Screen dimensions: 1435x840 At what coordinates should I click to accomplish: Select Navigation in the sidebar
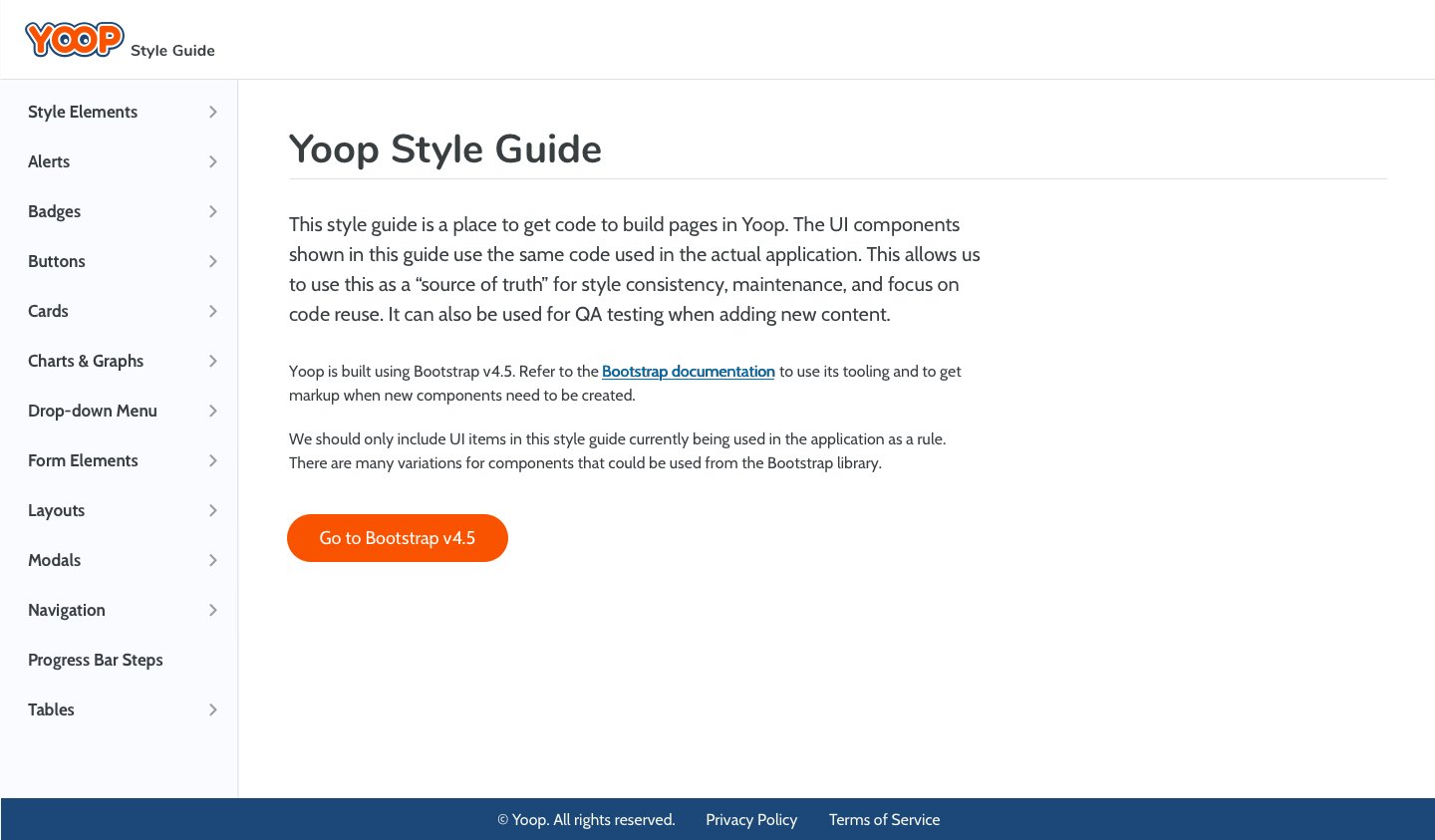tap(67, 610)
